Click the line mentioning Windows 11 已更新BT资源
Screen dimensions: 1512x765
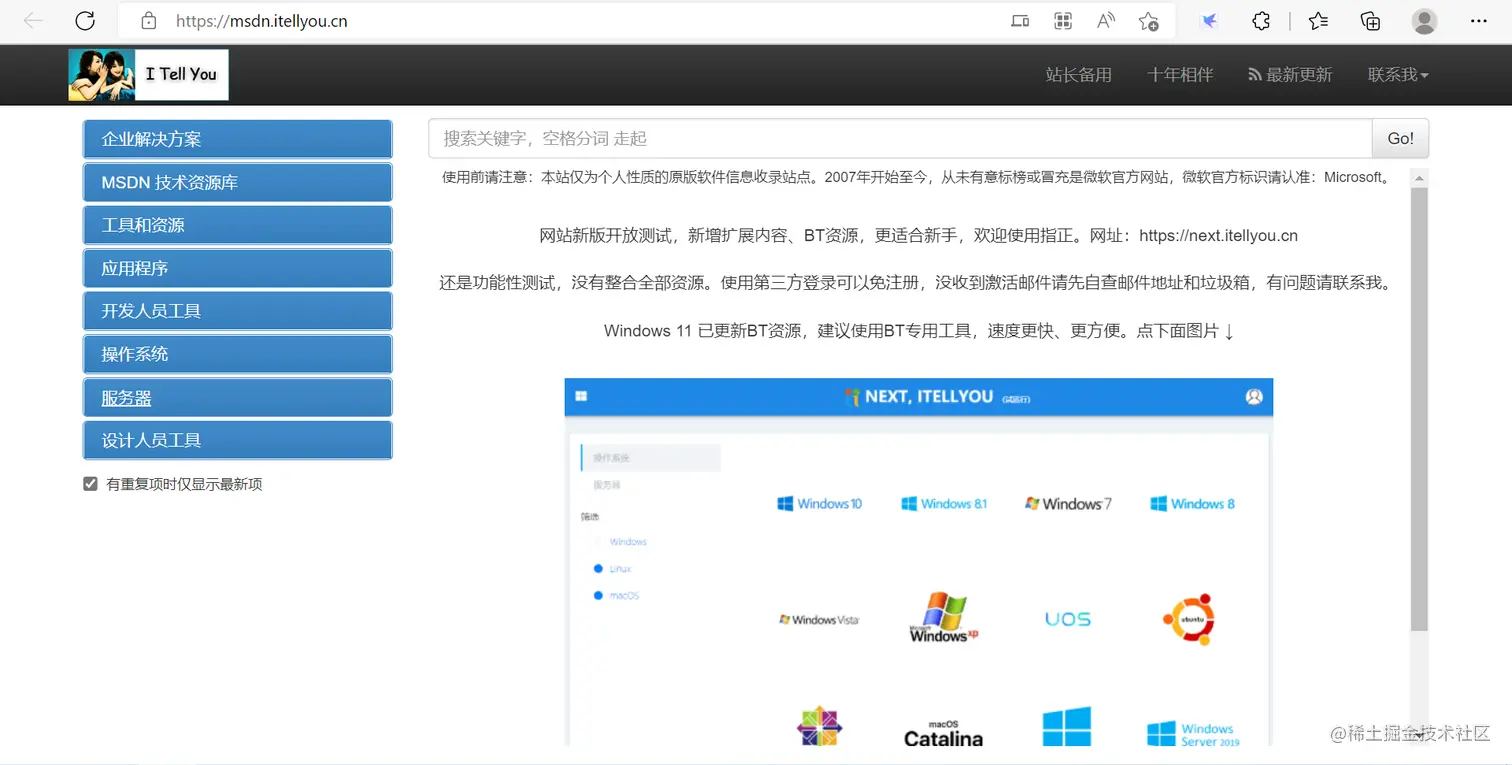919,331
